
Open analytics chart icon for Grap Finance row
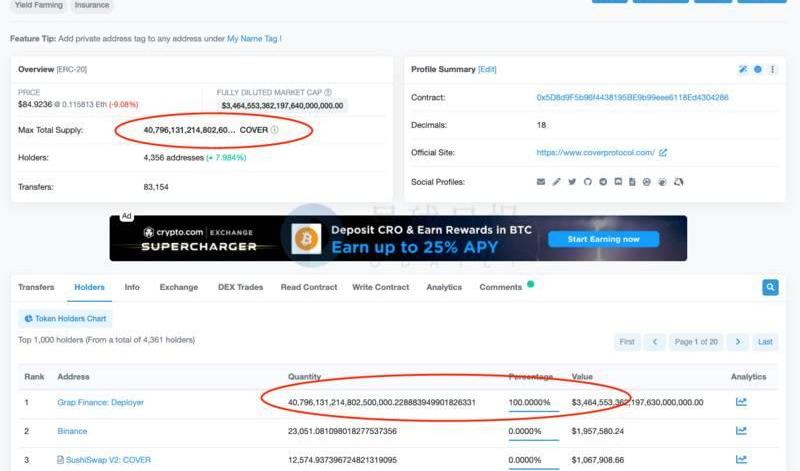click(x=741, y=402)
